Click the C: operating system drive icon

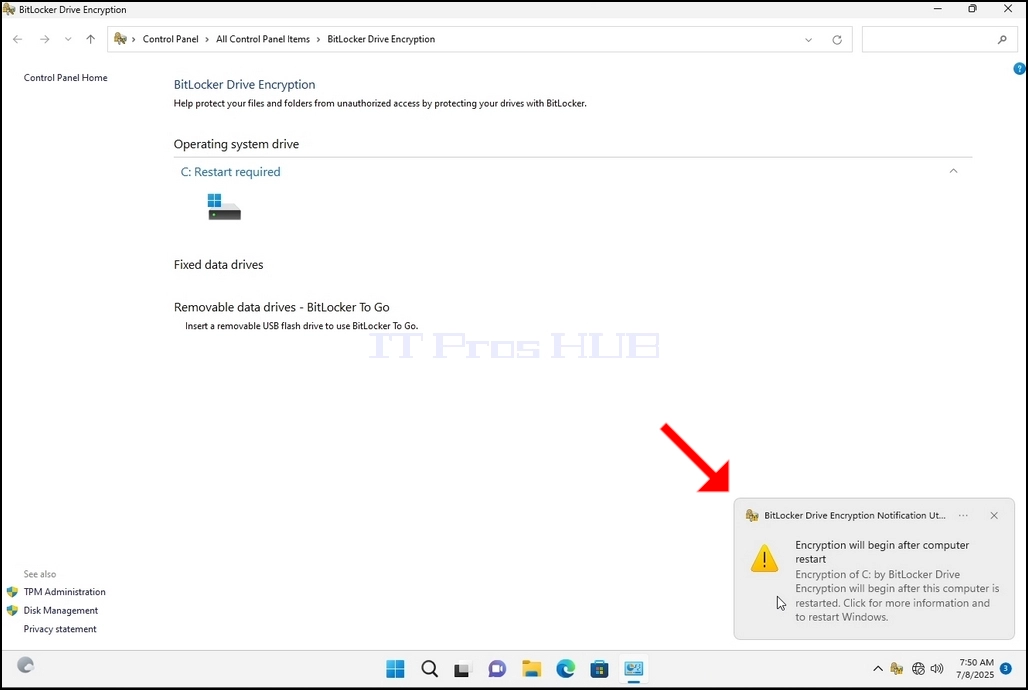pos(224,207)
